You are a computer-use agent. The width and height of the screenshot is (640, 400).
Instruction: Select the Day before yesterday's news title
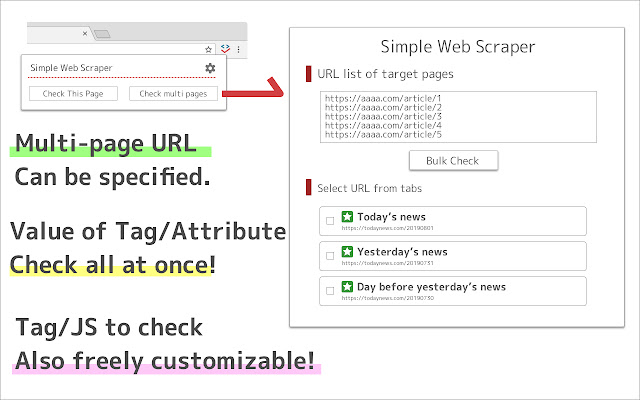tap(431, 287)
